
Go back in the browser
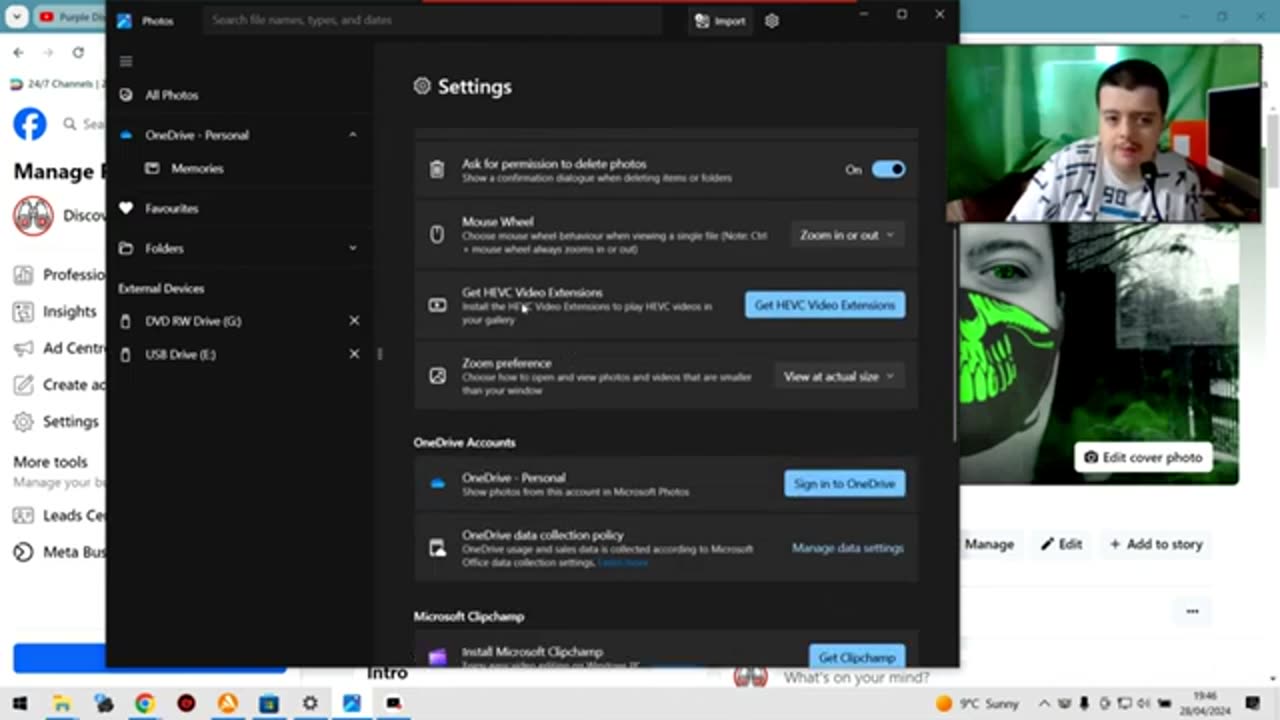pyautogui.click(x=18, y=52)
